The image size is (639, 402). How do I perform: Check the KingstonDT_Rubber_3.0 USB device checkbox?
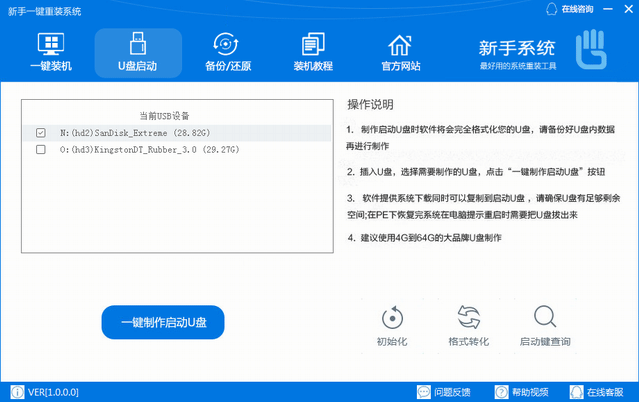pos(41,150)
